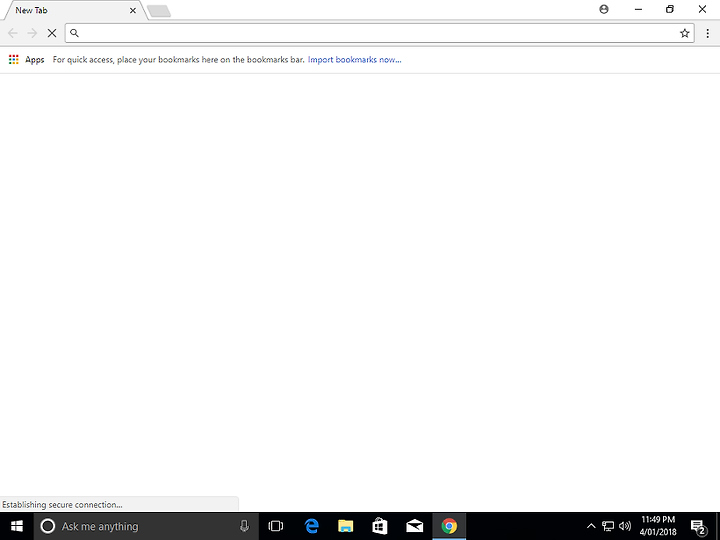This screenshot has height=540, width=720.
Task: Click the search magnifier icon in the address bar
Action: point(74,33)
